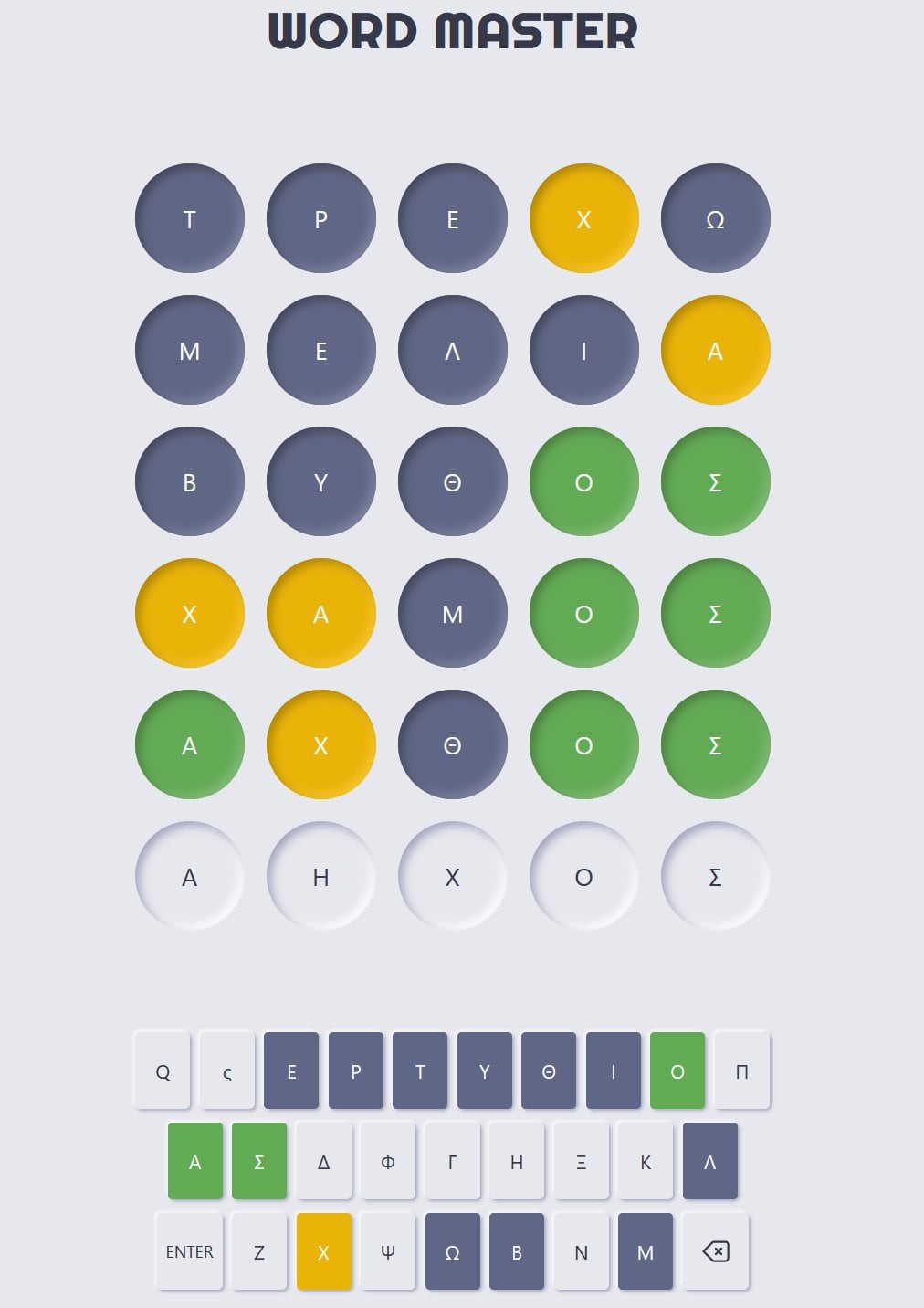
Task: Tap the Φ keyboard key
Action: click(388, 1161)
